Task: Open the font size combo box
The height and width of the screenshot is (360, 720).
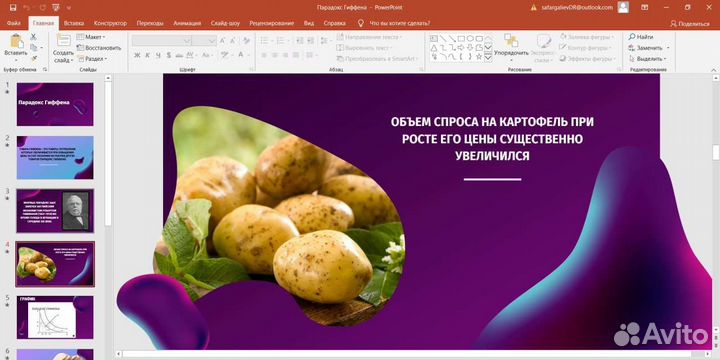Action: click(204, 41)
